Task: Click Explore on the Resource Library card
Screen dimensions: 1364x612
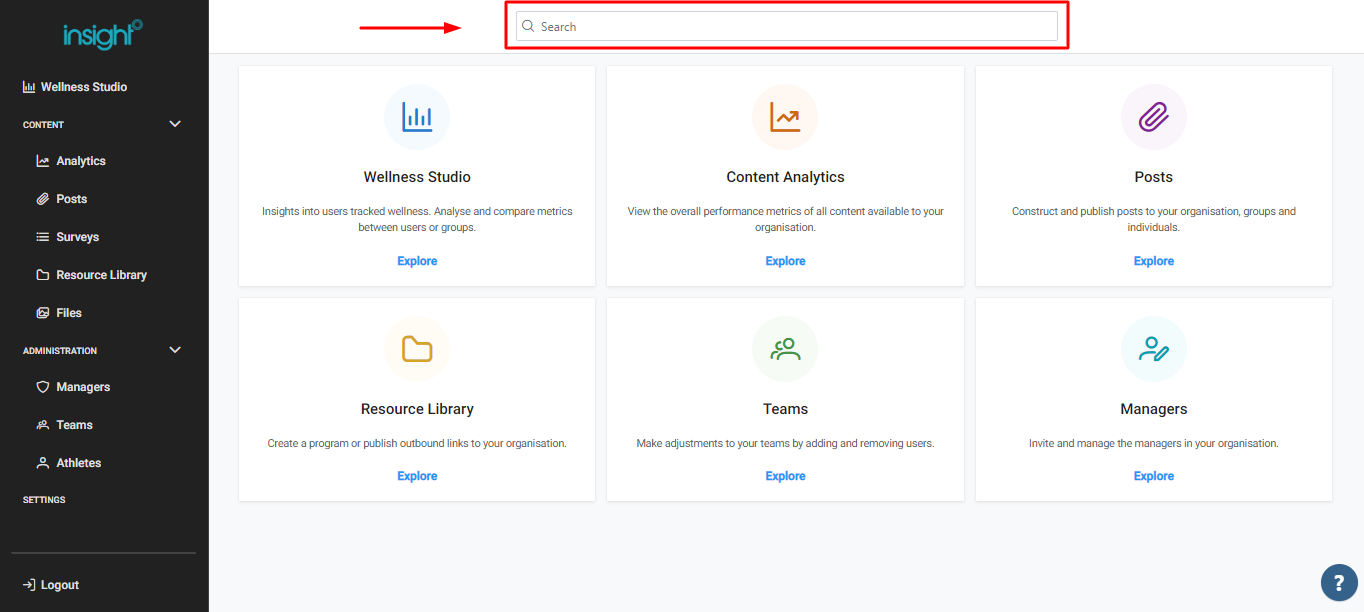Action: 417,476
